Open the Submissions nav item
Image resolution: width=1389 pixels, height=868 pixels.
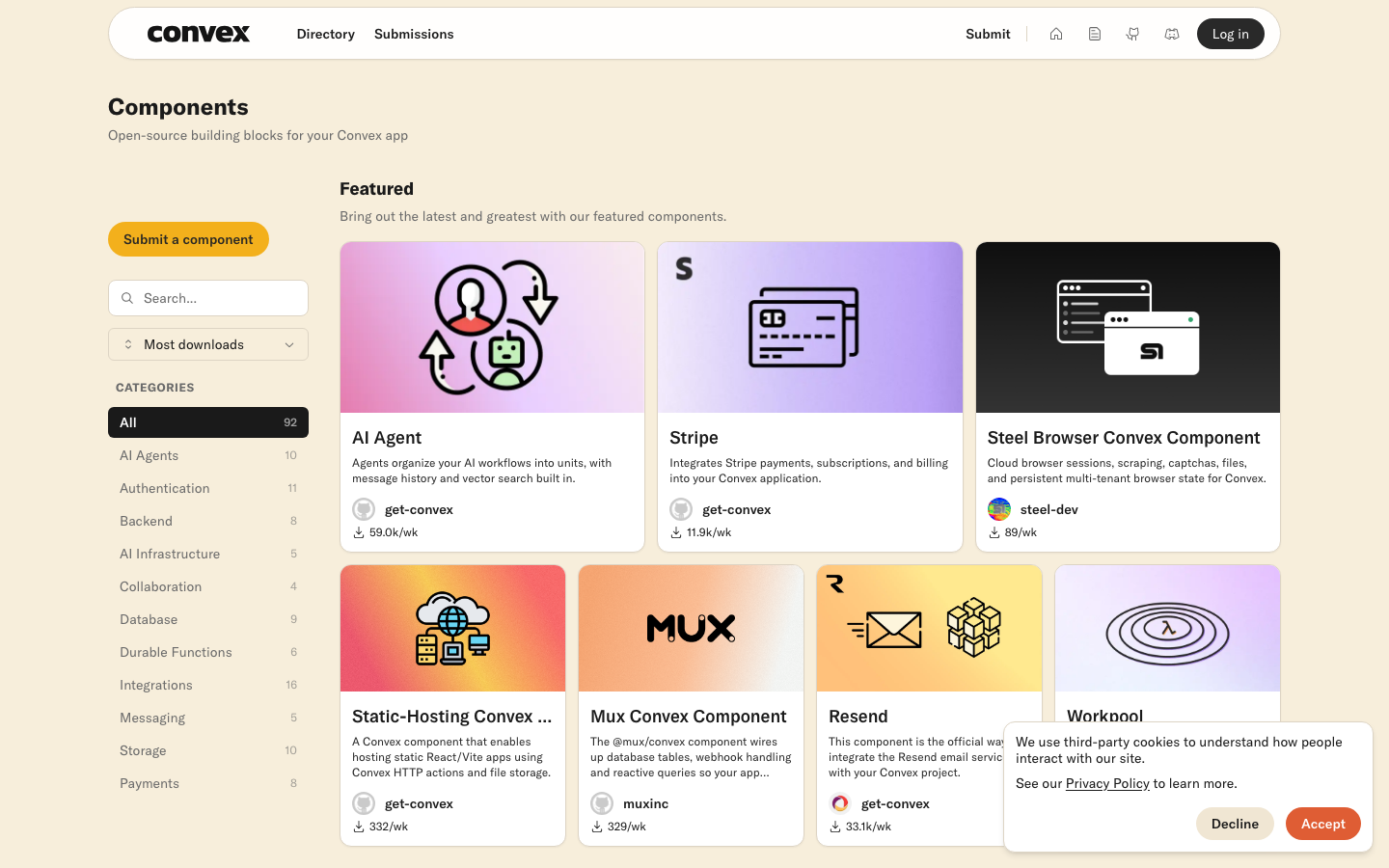click(414, 34)
